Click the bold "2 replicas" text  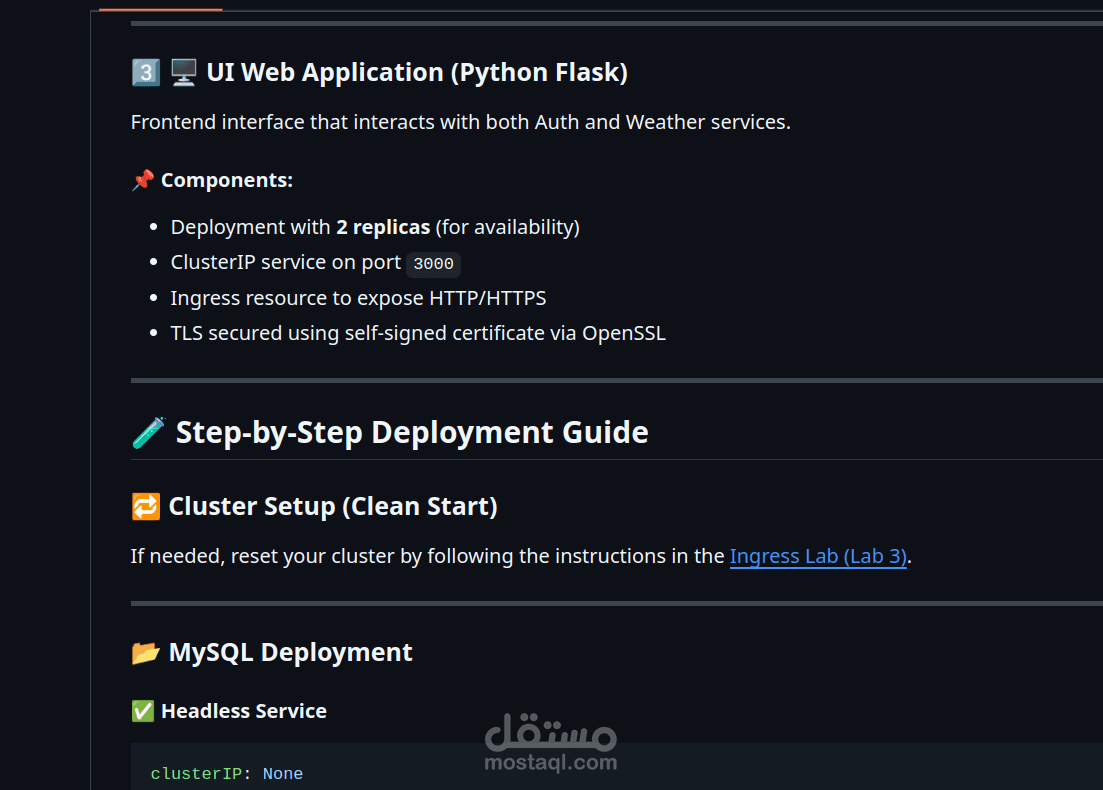383,227
